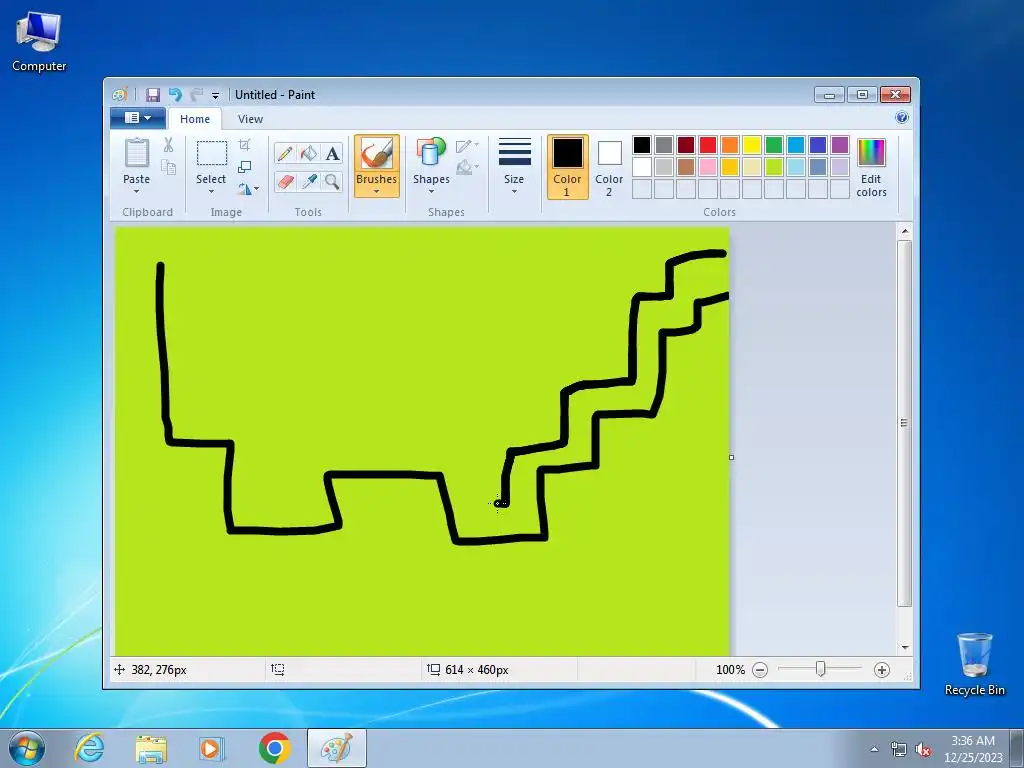This screenshot has width=1024, height=768.
Task: Click the Cut scissors icon
Action: click(x=168, y=145)
